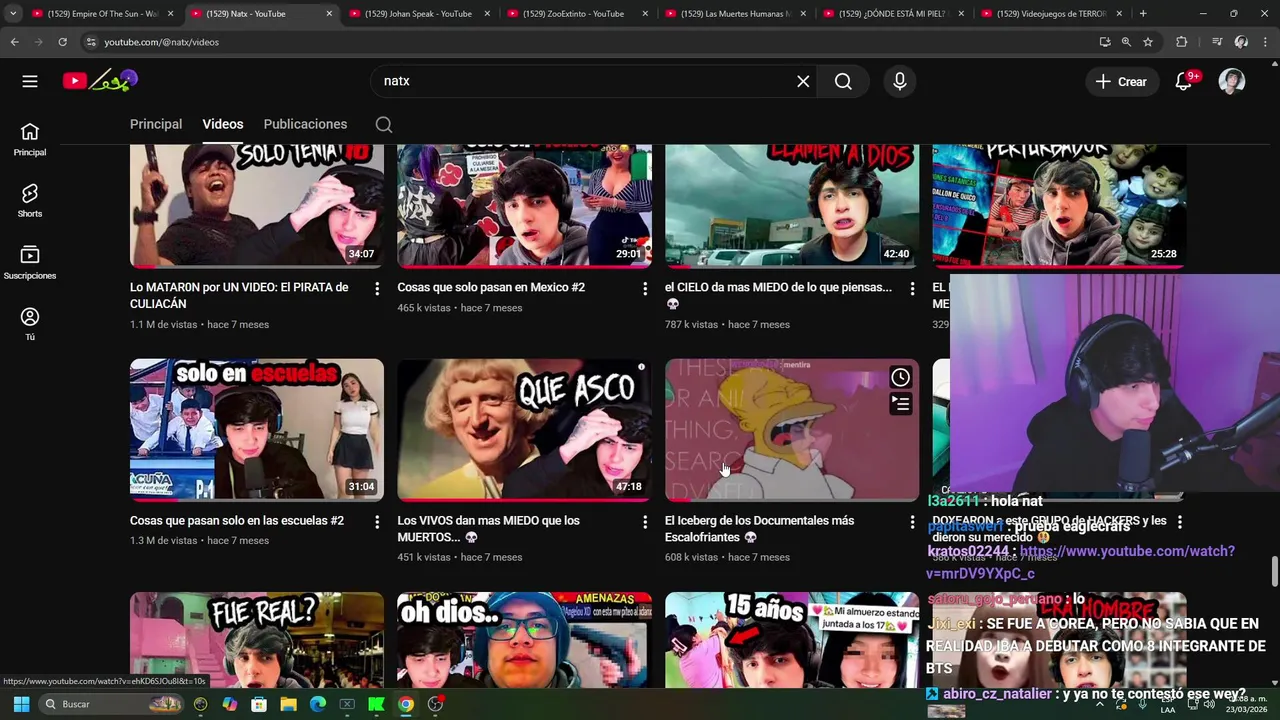Open Lo MATARON por UN VIDEO title
The image size is (1280, 720).
[239, 295]
